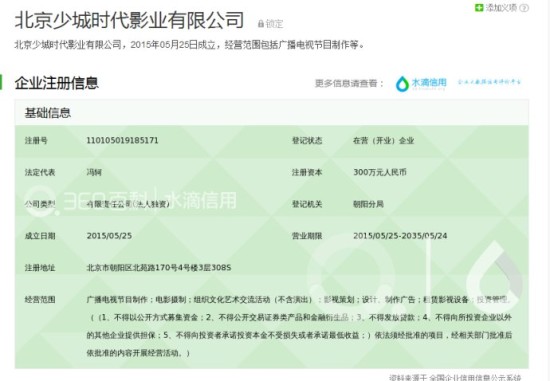
Task: Click the scope line starting 1、不得以公开方式募集资金
Action: (299, 318)
